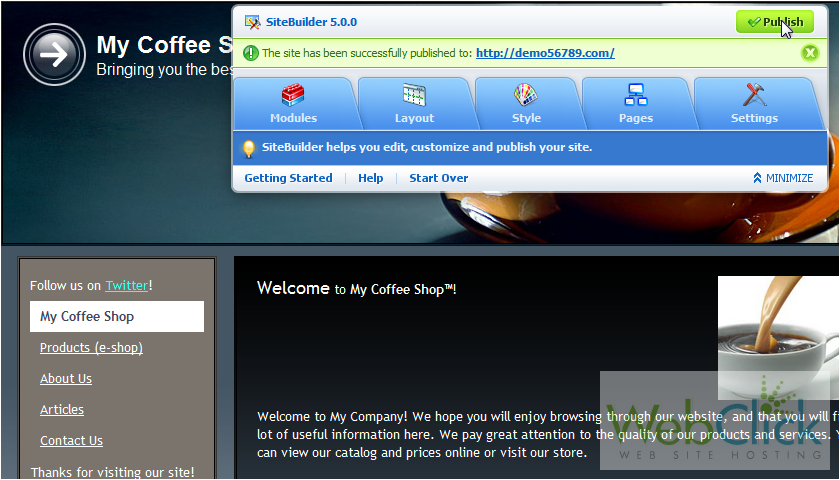Click the green Publish button
Image resolution: width=840 pixels, height=480 pixels.
point(775,22)
